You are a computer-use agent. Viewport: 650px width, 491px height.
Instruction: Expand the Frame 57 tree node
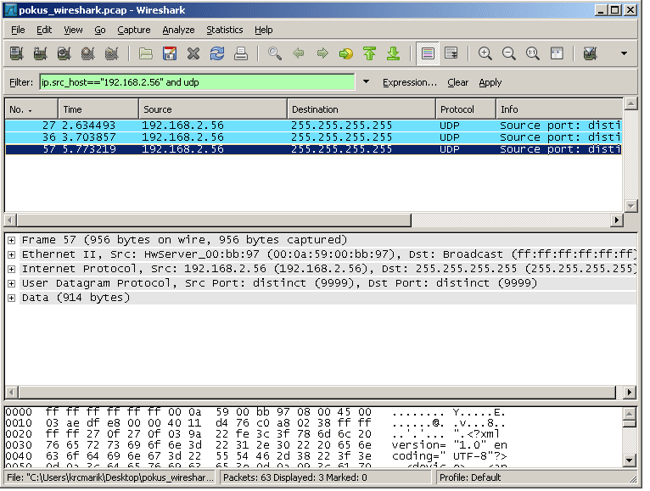click(x=12, y=240)
